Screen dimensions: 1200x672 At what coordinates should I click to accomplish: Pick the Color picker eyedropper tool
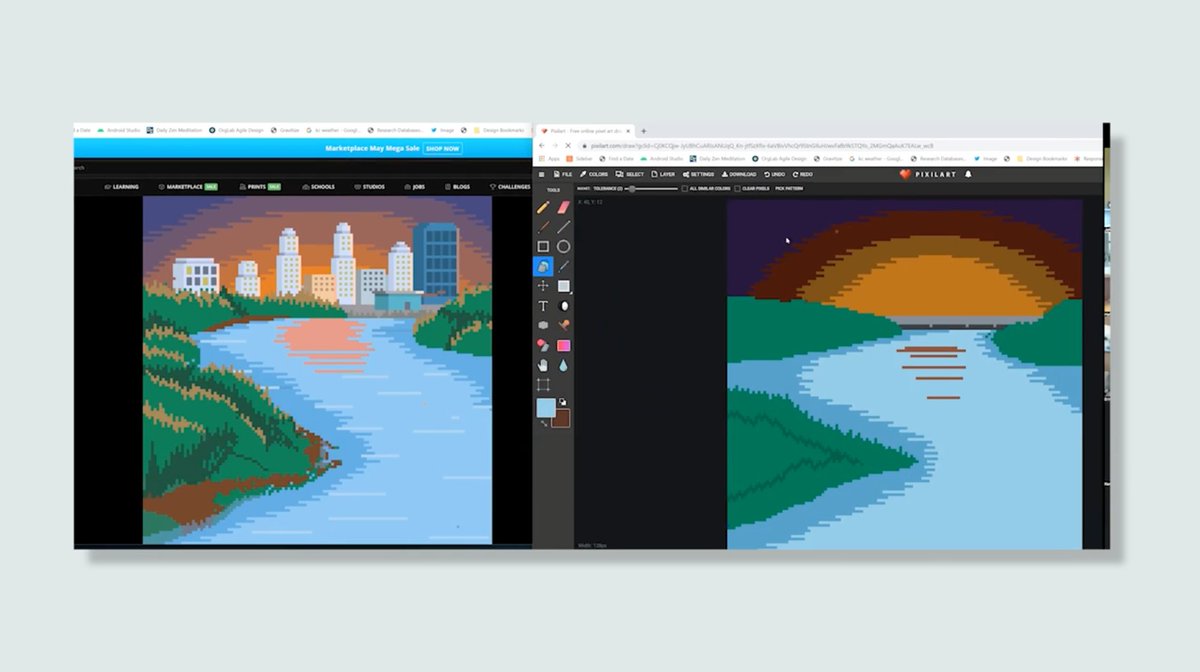point(563,266)
